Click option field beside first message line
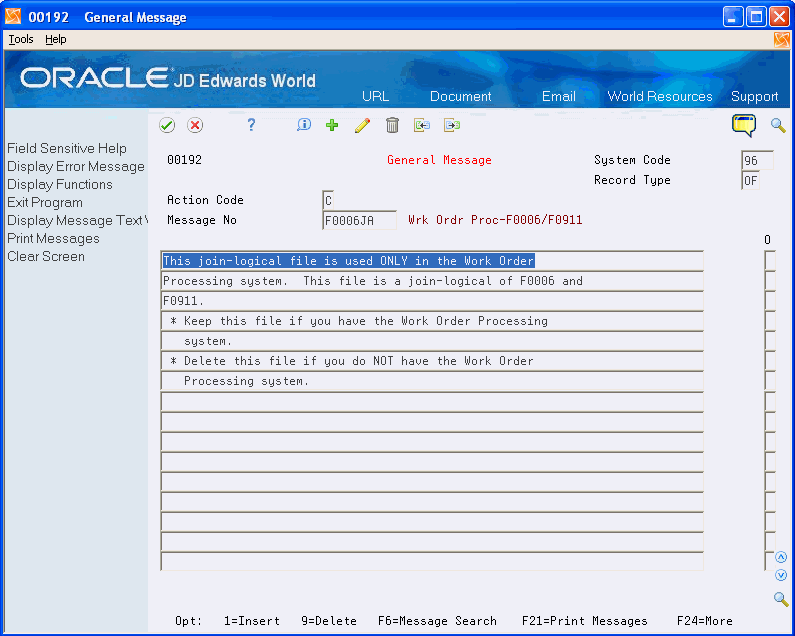Viewport: 795px width, 636px height. tap(770, 261)
